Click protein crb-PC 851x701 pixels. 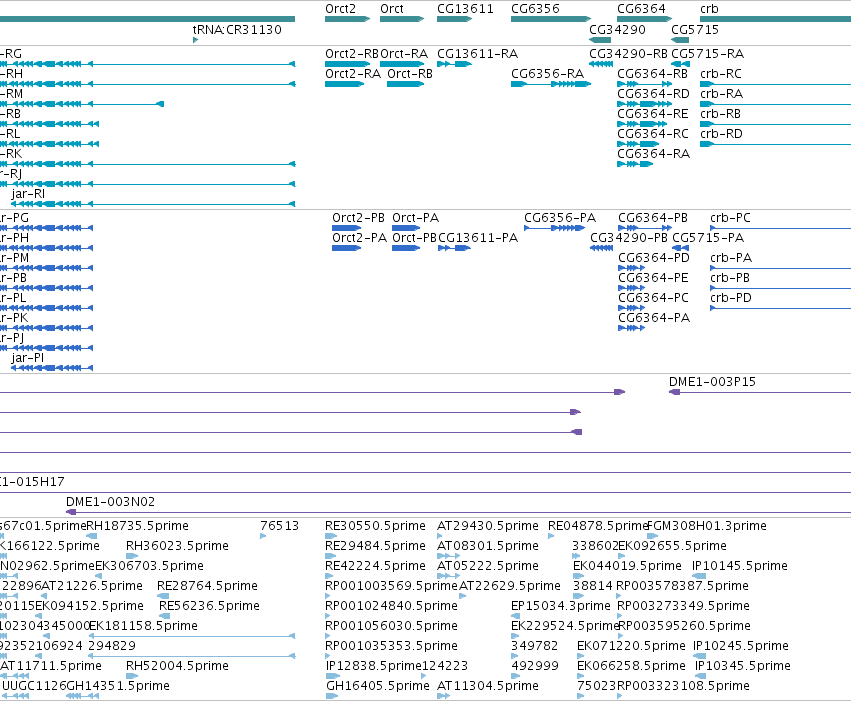coord(780,228)
